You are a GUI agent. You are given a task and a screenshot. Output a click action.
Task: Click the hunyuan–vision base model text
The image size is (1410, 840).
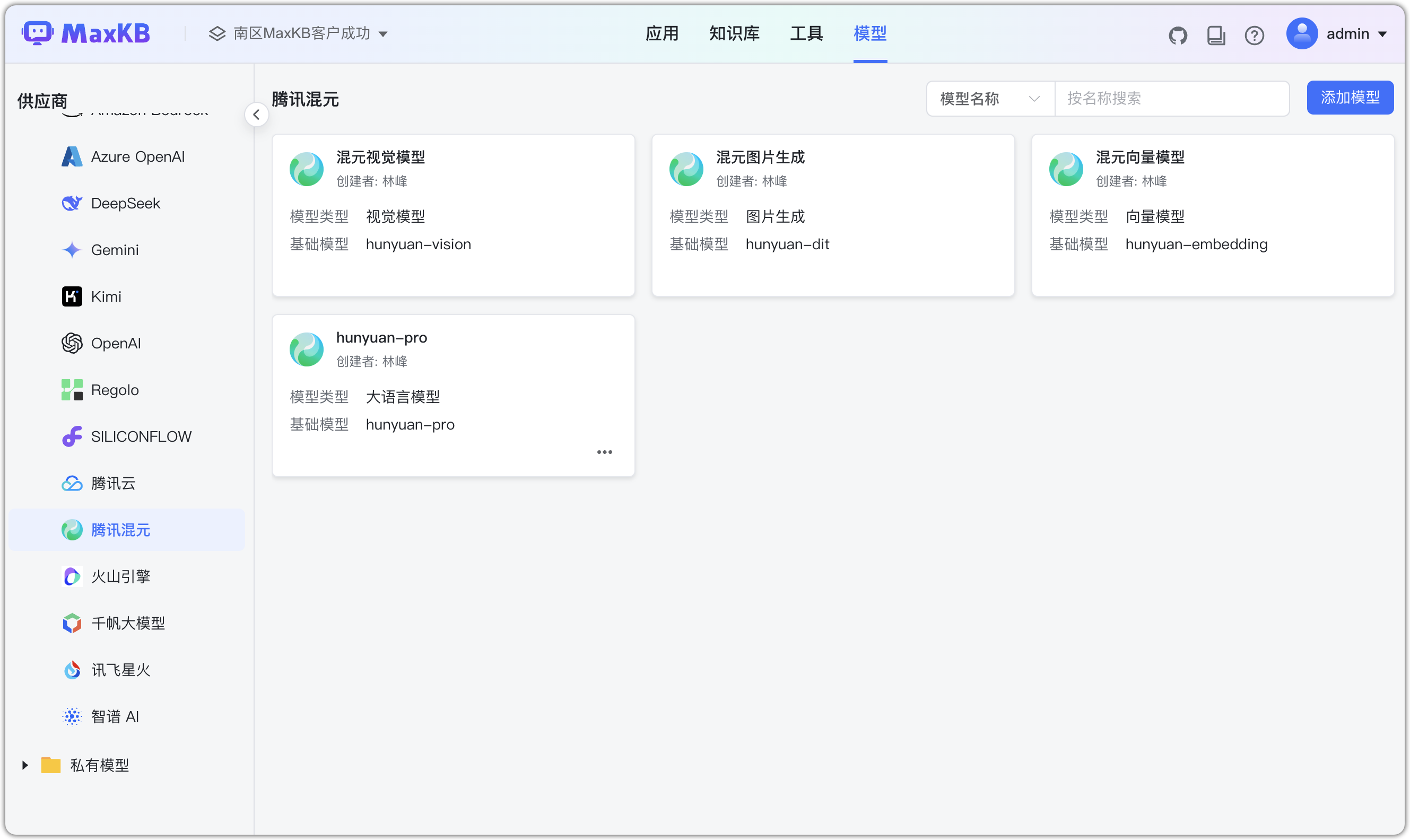click(419, 244)
